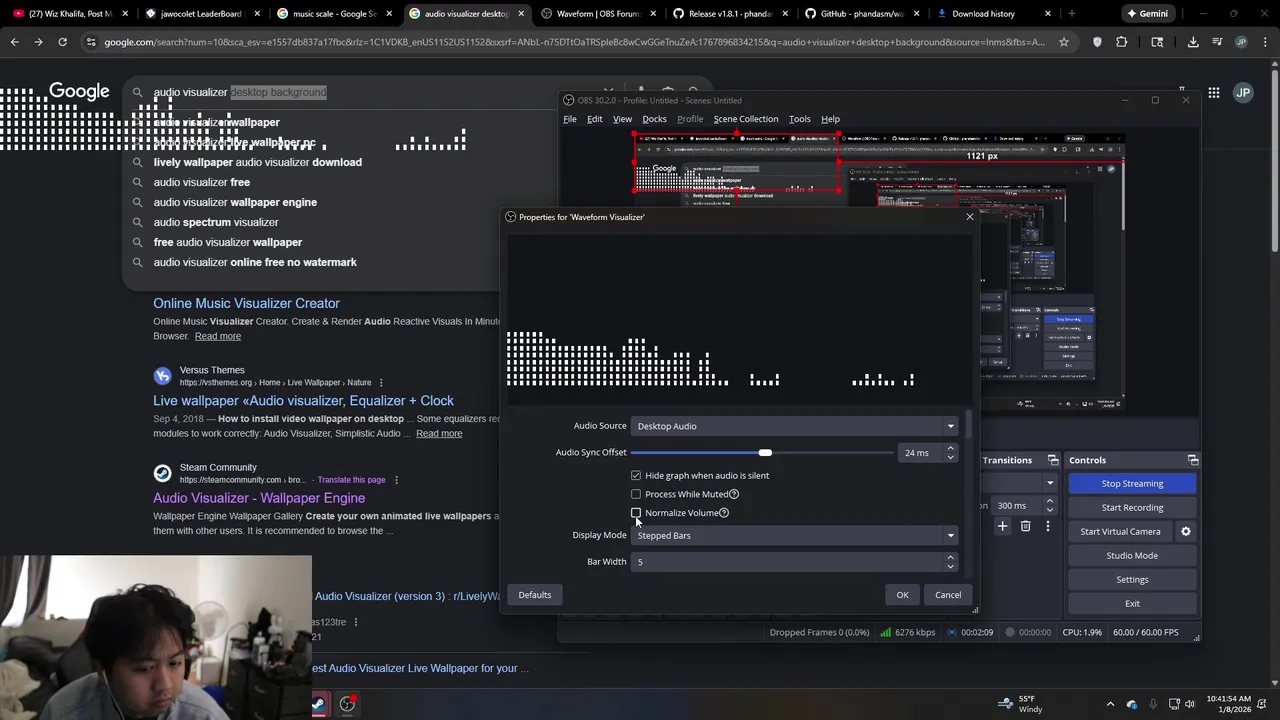Image resolution: width=1280 pixels, height=720 pixels.
Task: Open the weather widget showing 55°F Windy
Action: pos(1021,704)
